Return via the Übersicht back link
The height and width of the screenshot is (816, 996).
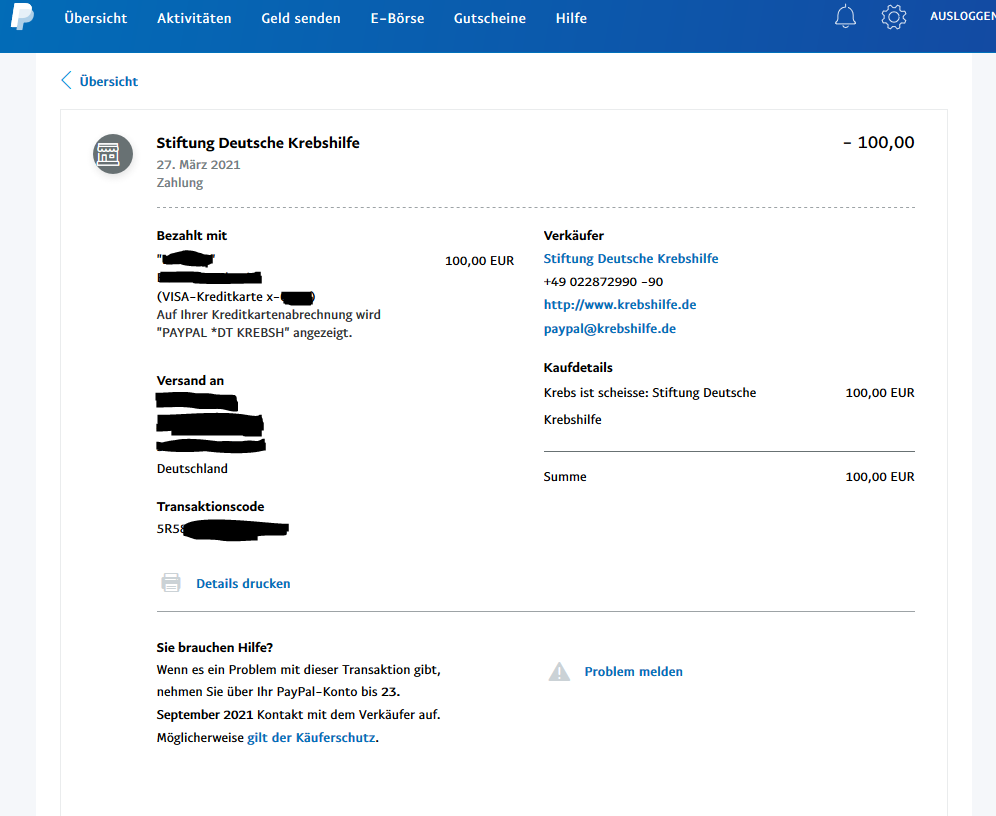tap(108, 81)
